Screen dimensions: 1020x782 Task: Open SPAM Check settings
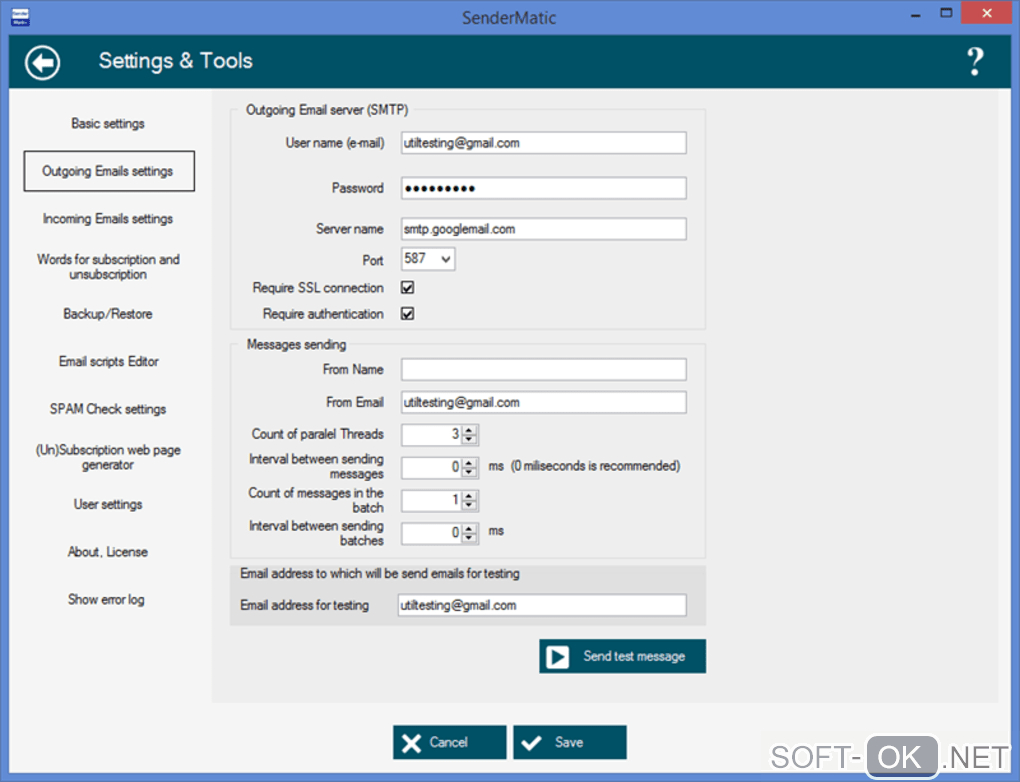(x=108, y=409)
